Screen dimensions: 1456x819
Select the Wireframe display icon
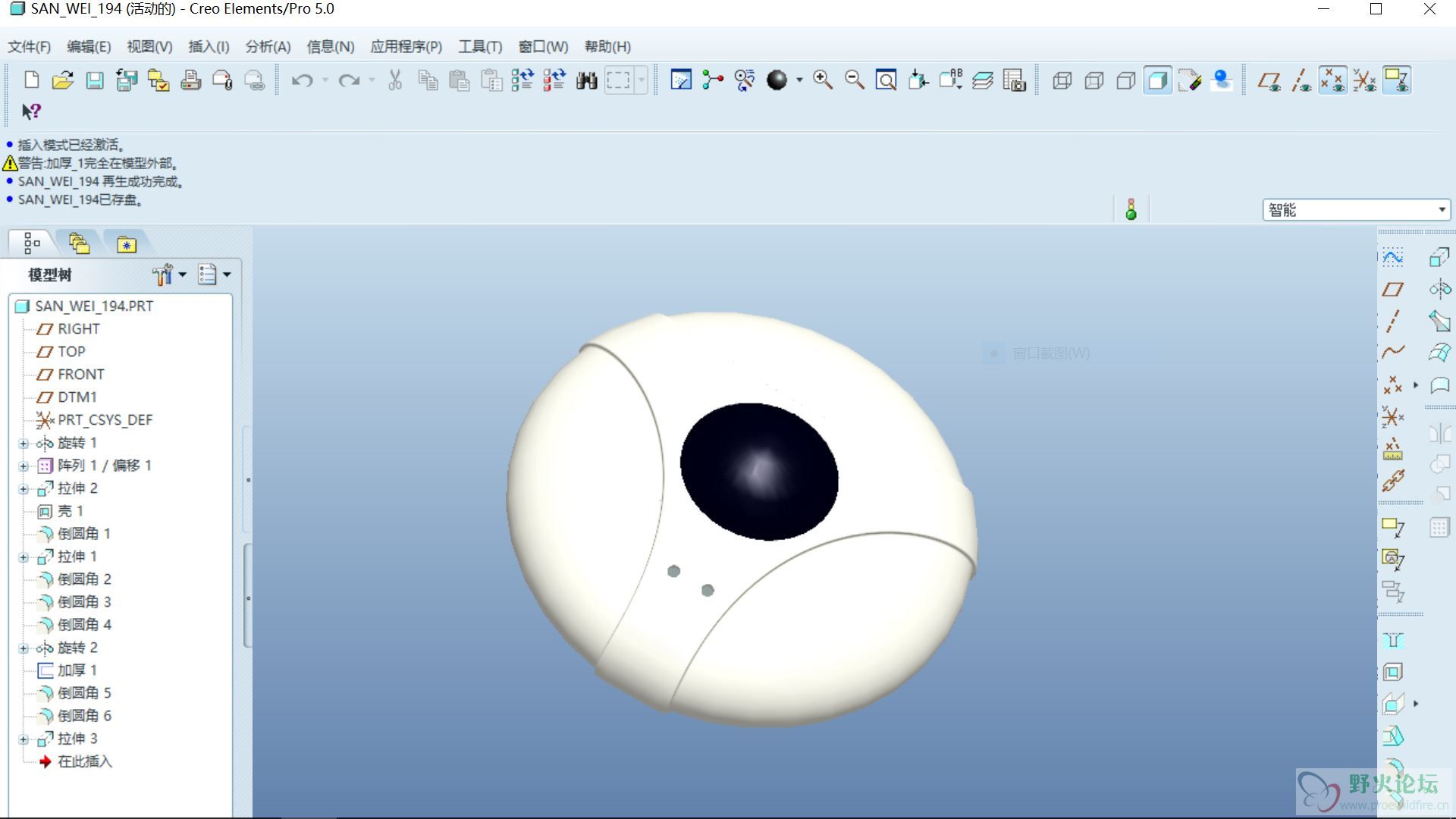[1062, 80]
